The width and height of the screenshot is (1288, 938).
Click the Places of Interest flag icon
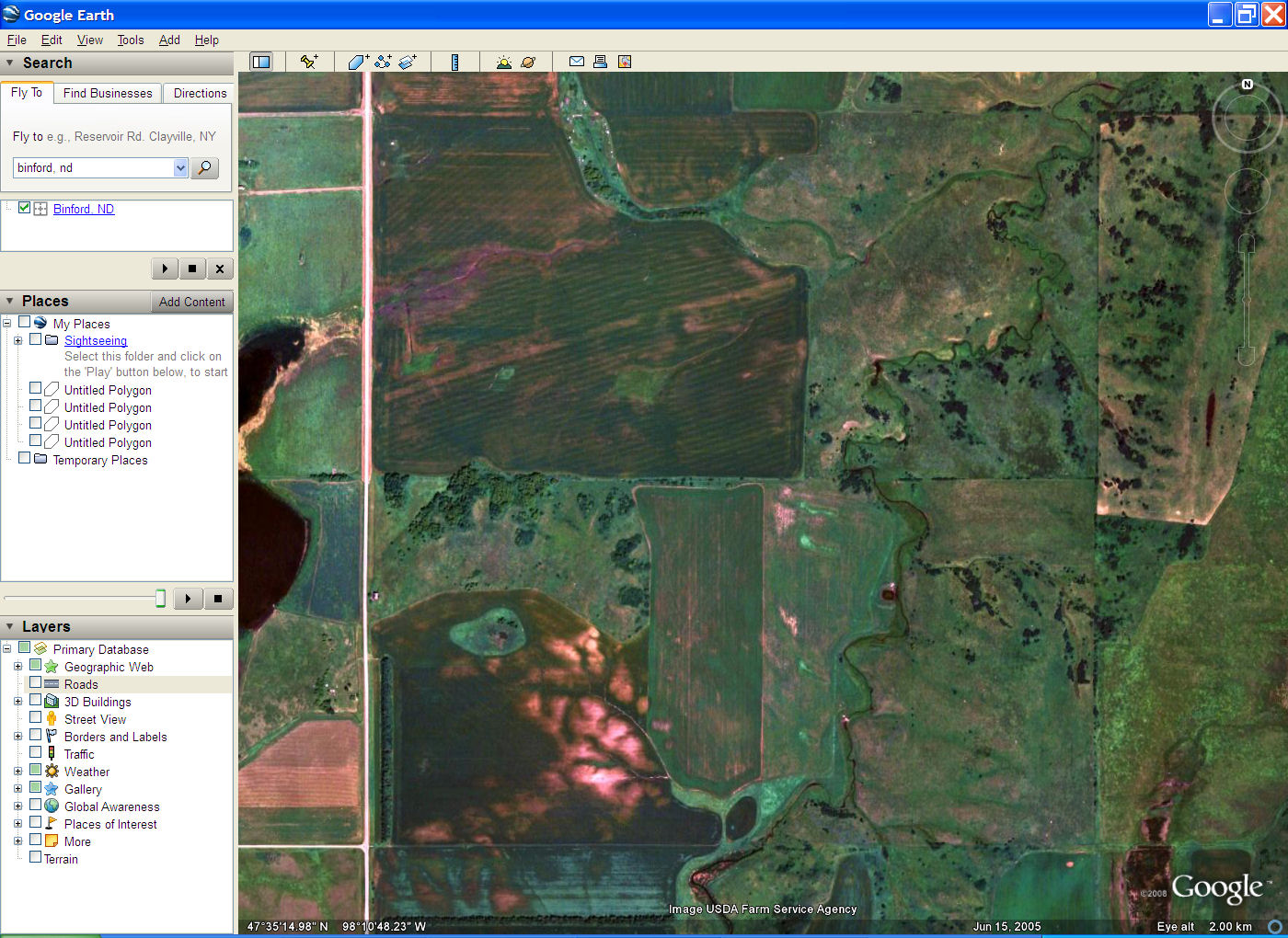[52, 823]
